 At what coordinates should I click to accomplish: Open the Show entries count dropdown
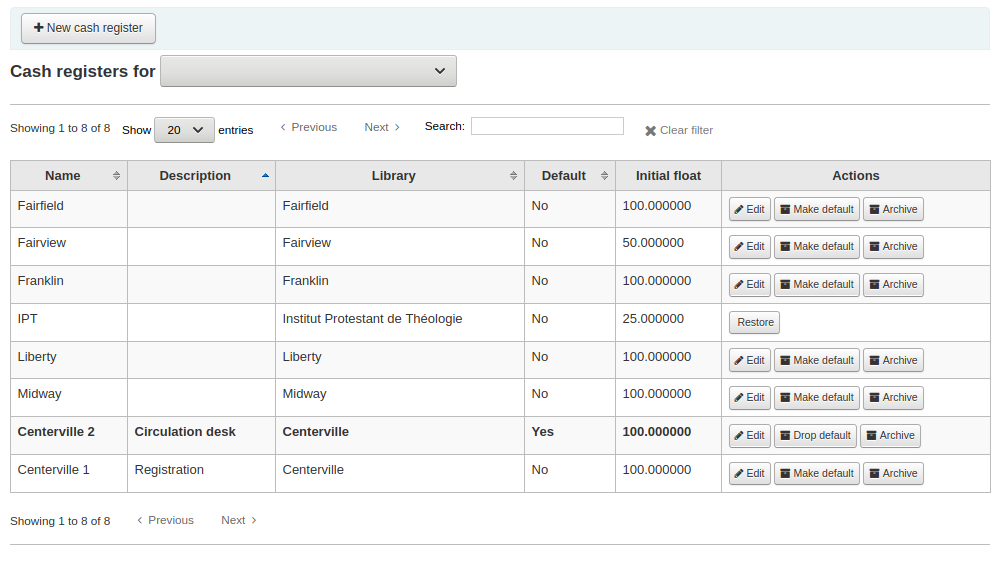pyautogui.click(x=184, y=130)
